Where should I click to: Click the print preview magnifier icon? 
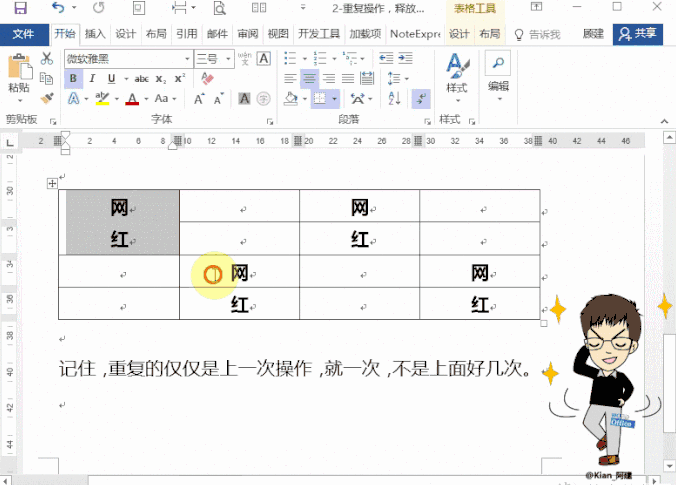pyautogui.click(x=219, y=8)
